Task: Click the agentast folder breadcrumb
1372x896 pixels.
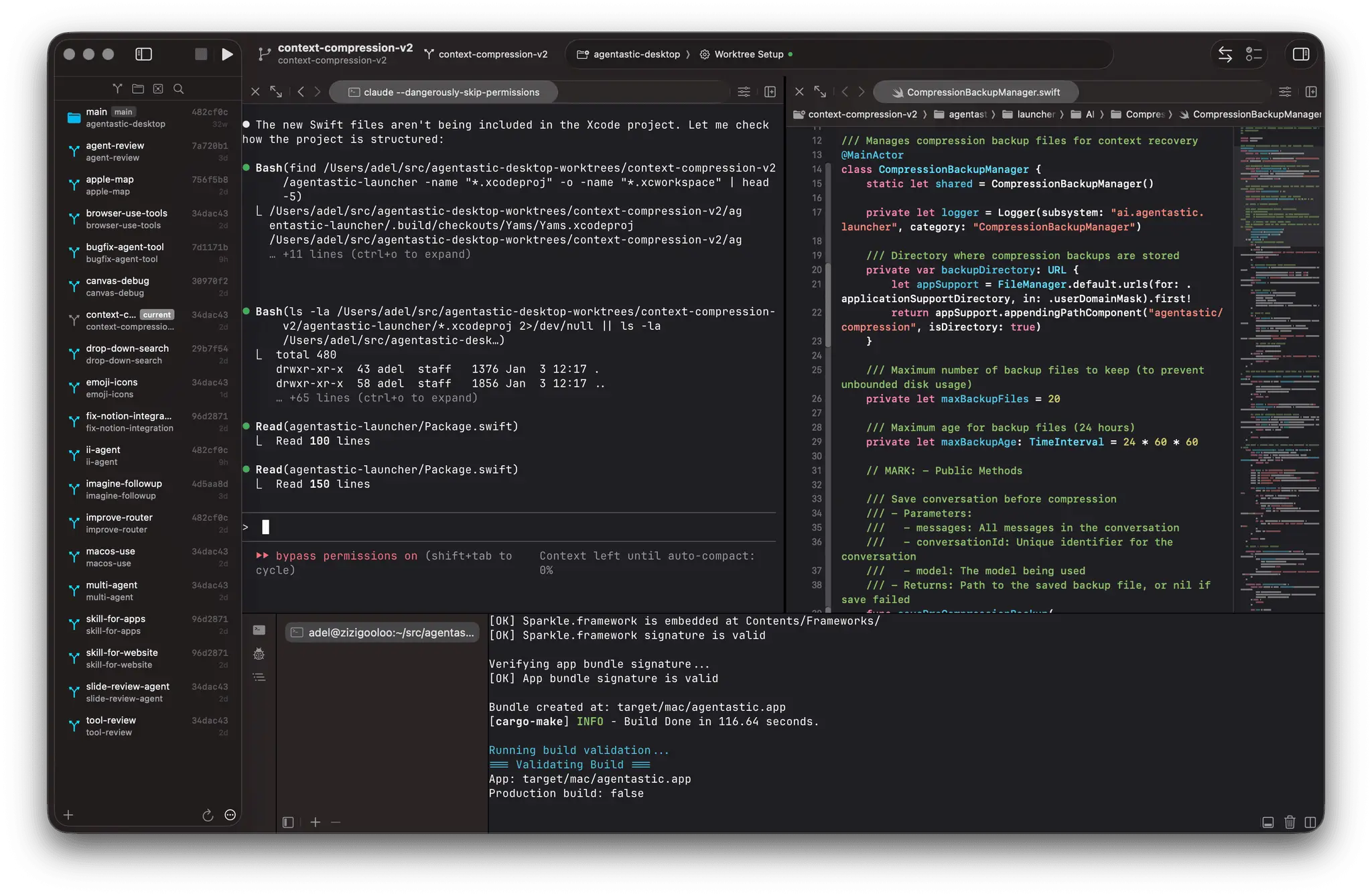Action: 960,115
